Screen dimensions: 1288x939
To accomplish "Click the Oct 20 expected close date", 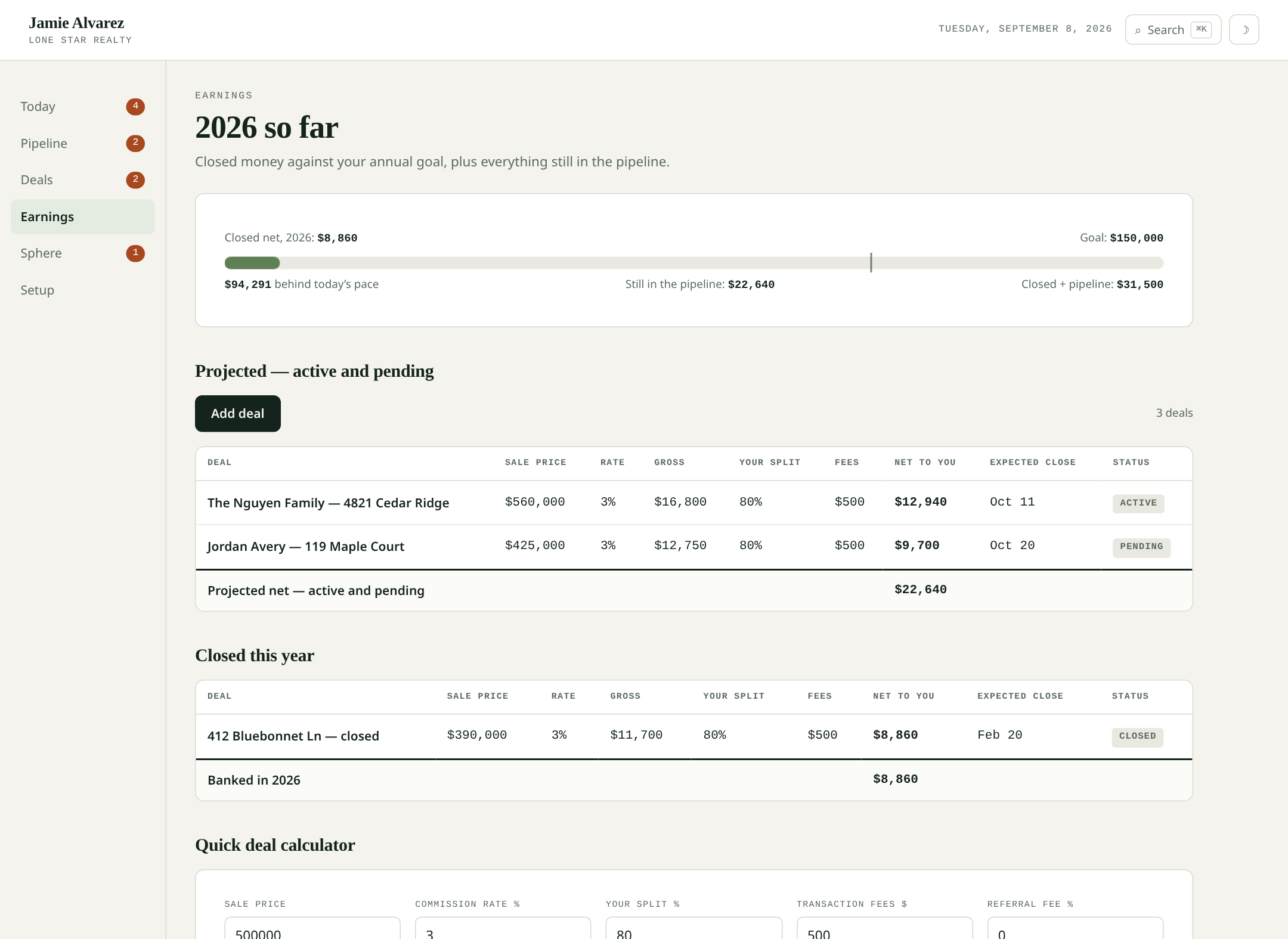I will coord(1013,546).
